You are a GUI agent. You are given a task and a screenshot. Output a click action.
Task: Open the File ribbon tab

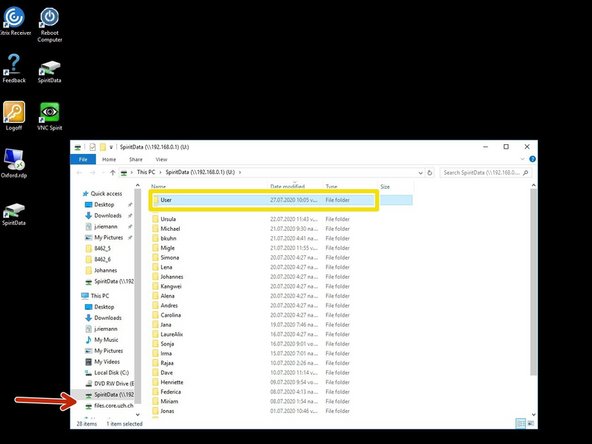pos(83,159)
